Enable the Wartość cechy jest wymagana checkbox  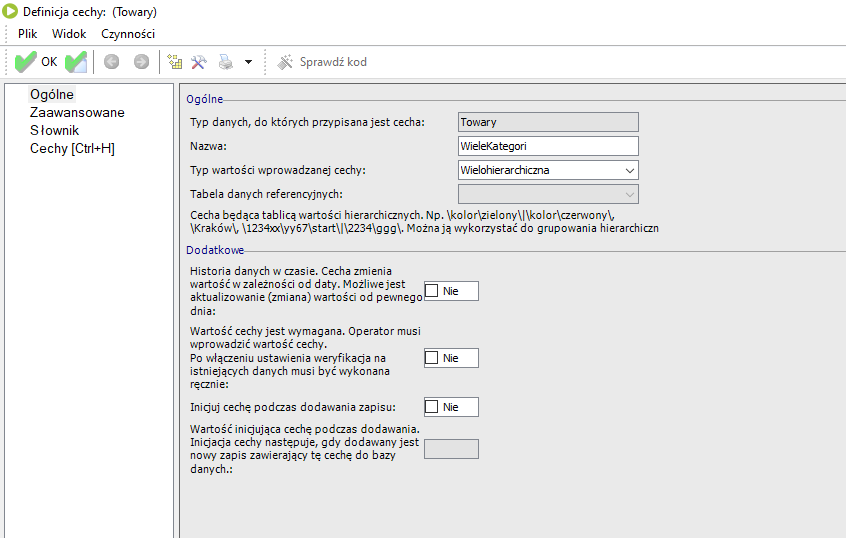click(433, 358)
